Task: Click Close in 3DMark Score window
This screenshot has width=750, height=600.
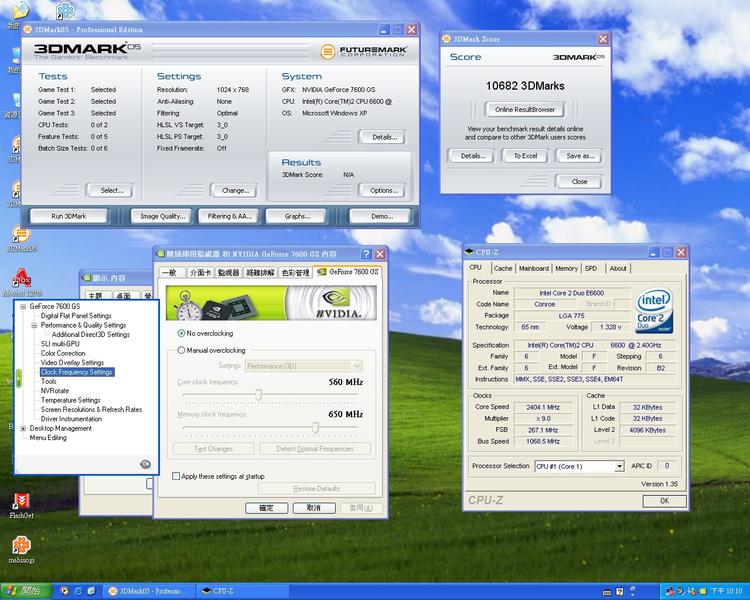Action: pos(579,182)
